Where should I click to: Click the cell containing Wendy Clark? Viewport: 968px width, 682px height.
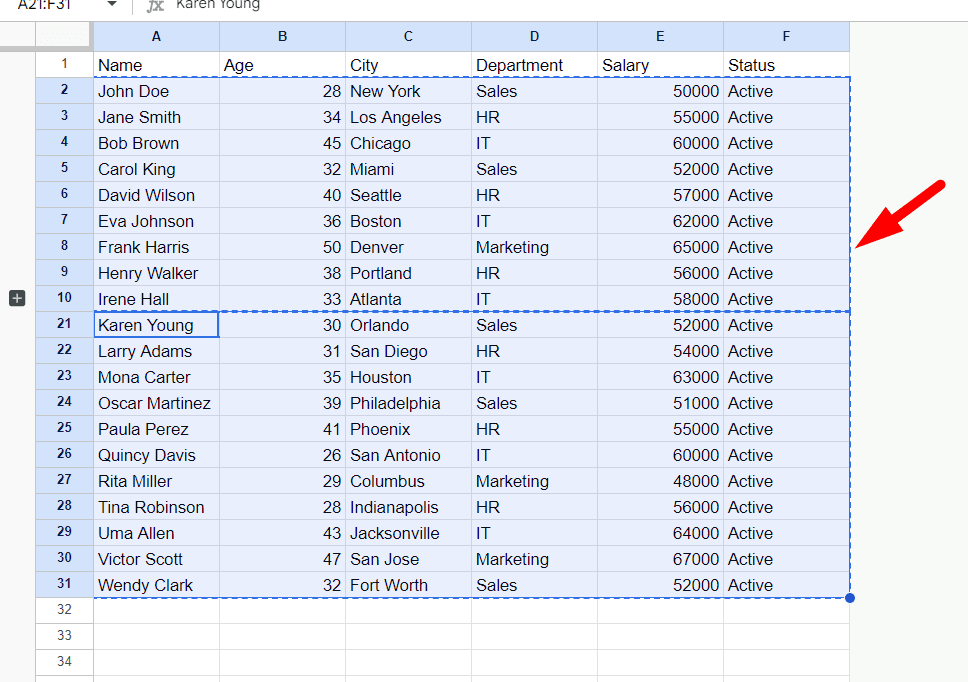click(156, 584)
